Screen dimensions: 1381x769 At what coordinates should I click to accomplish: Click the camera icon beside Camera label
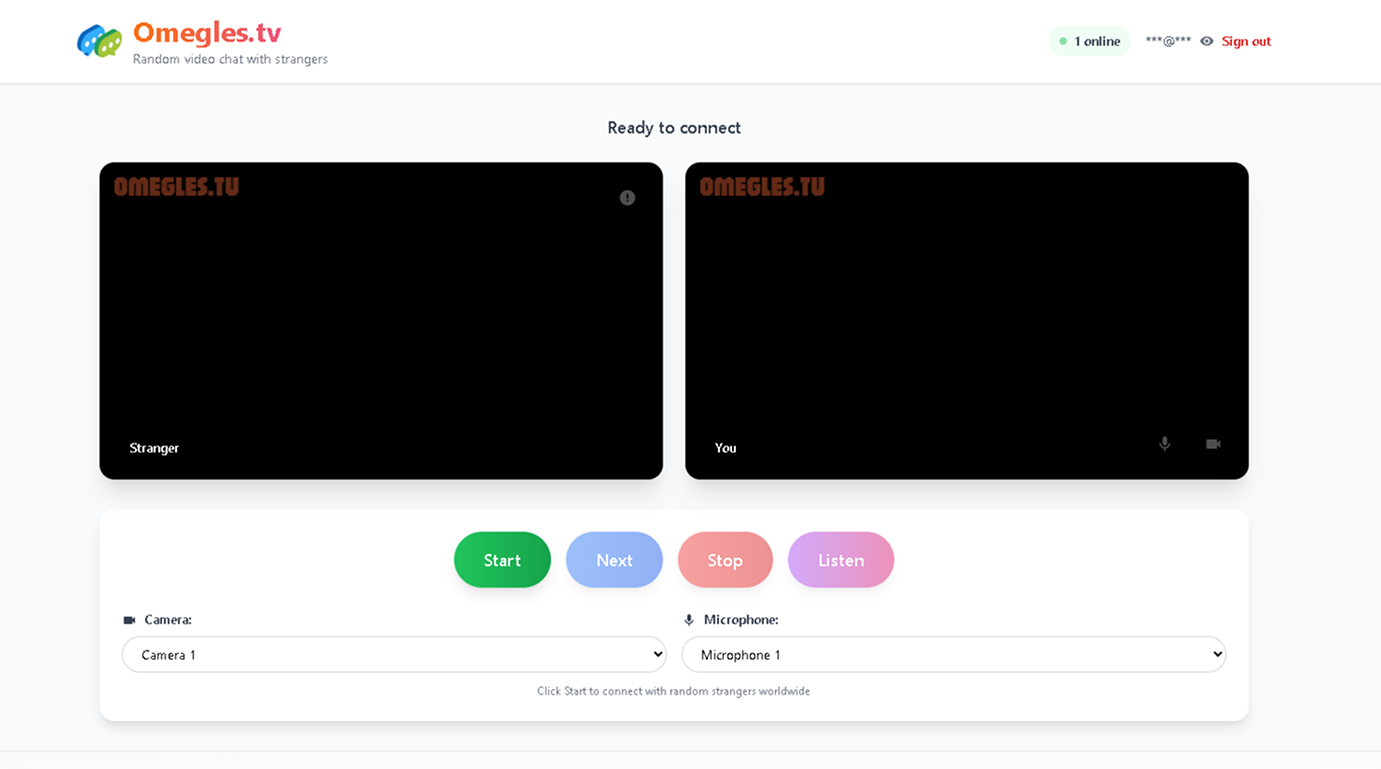point(129,620)
